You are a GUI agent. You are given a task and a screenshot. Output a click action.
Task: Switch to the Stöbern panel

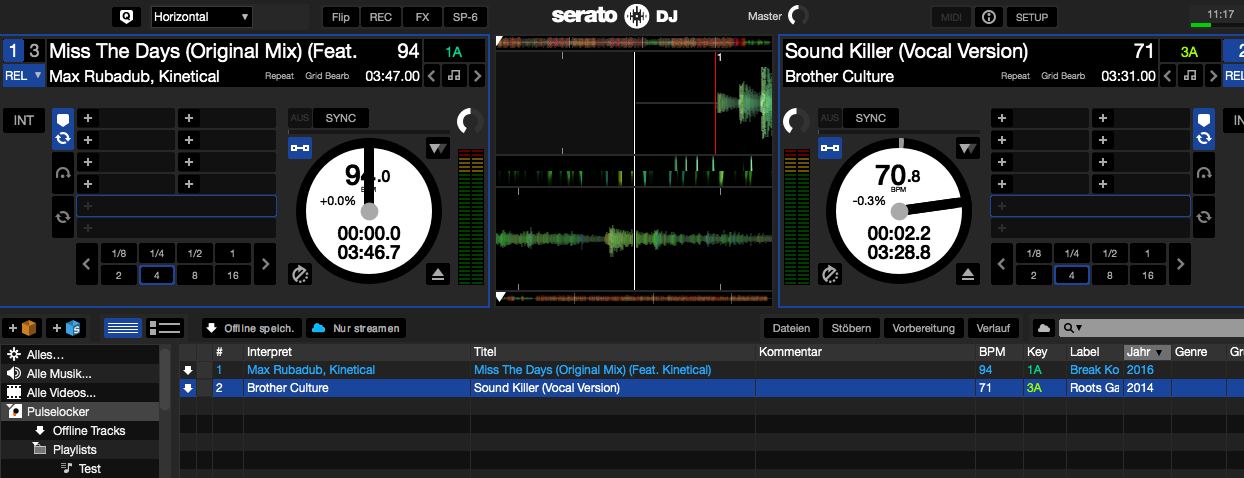click(x=853, y=328)
